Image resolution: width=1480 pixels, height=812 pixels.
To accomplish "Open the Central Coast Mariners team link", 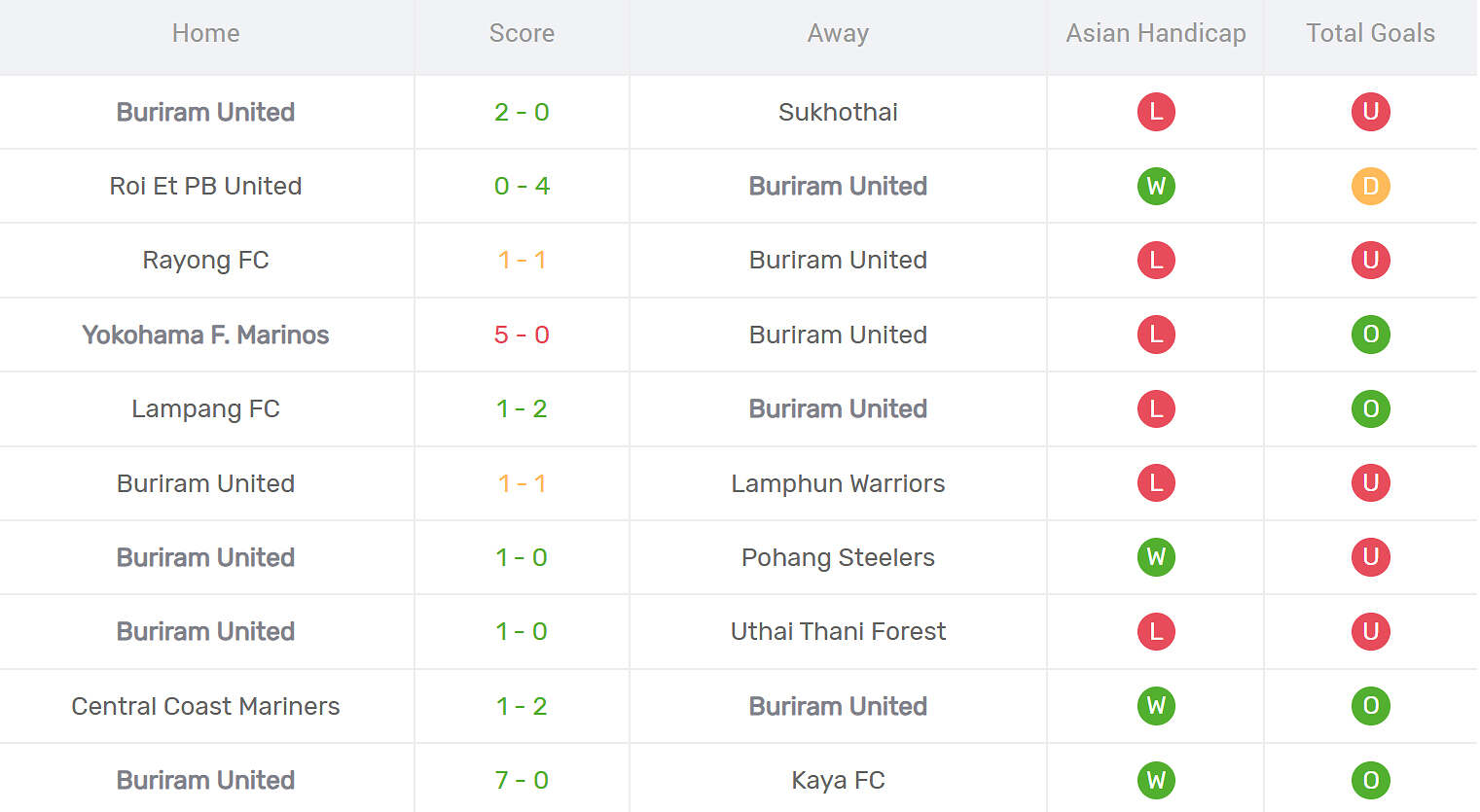I will (205, 706).
